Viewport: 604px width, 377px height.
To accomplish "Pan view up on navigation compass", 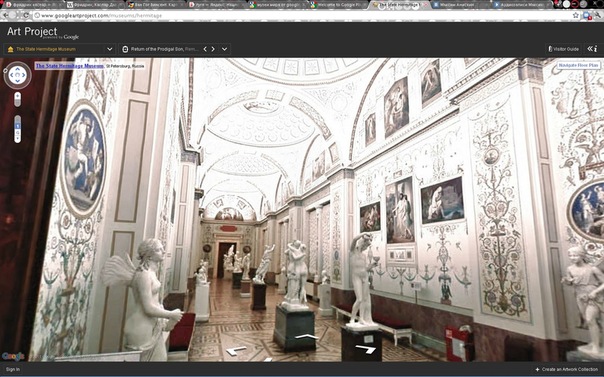I will click(17, 69).
